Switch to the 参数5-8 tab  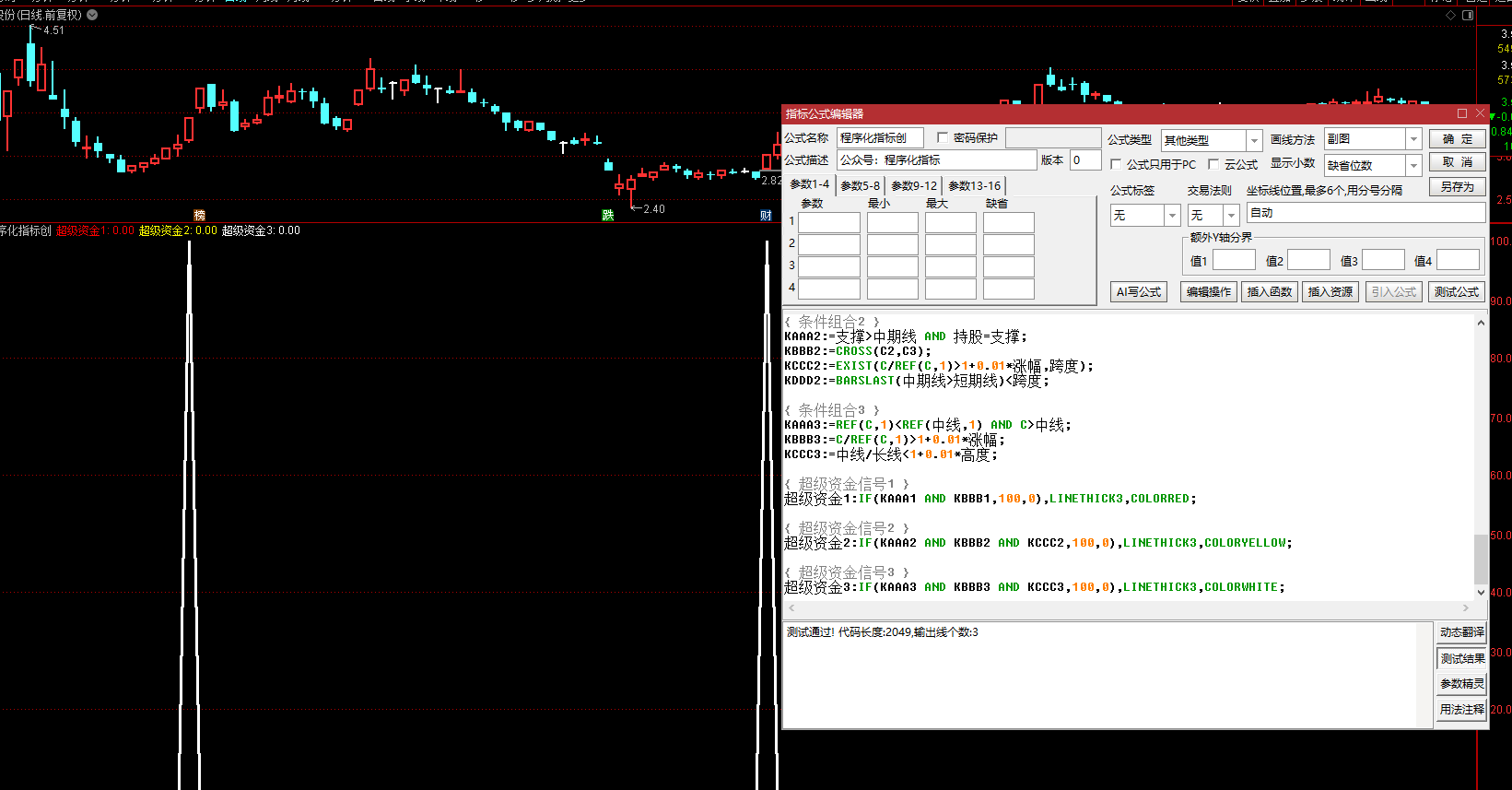[x=860, y=185]
